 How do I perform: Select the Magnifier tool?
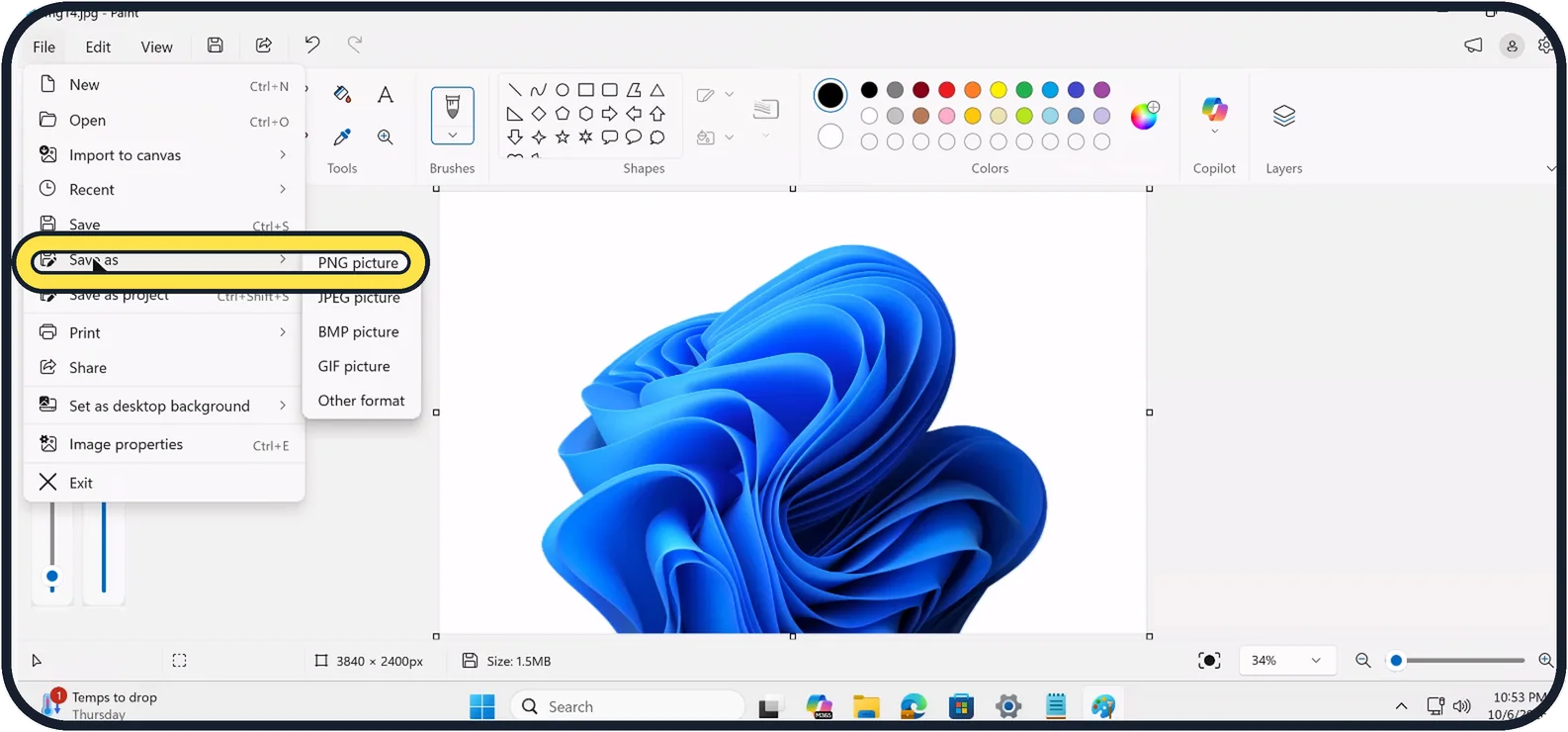click(386, 137)
